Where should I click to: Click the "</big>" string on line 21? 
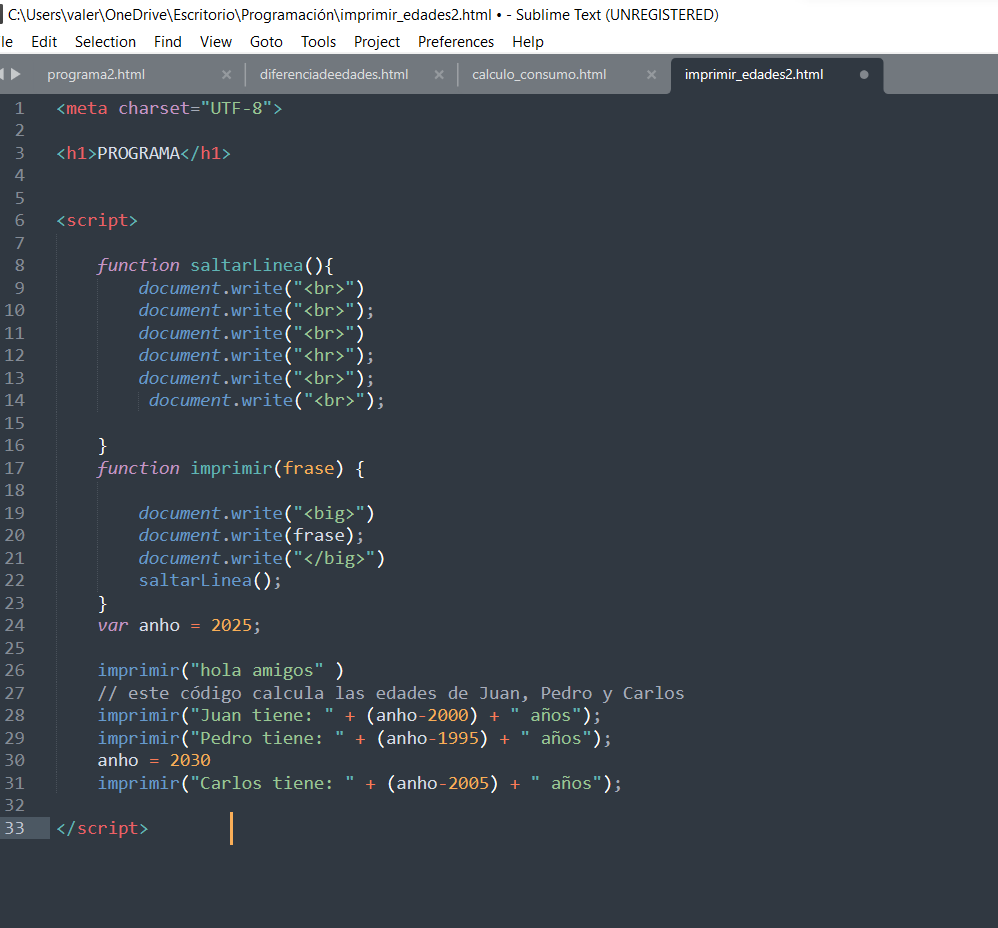334,558
